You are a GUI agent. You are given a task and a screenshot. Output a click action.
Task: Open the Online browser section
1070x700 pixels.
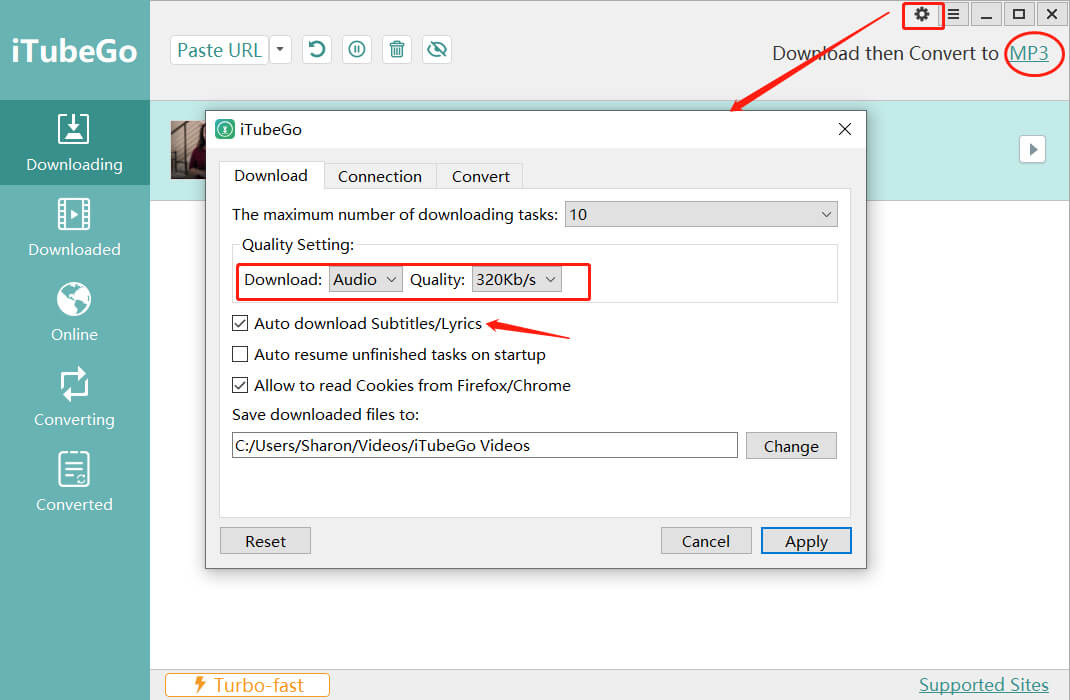point(74,312)
